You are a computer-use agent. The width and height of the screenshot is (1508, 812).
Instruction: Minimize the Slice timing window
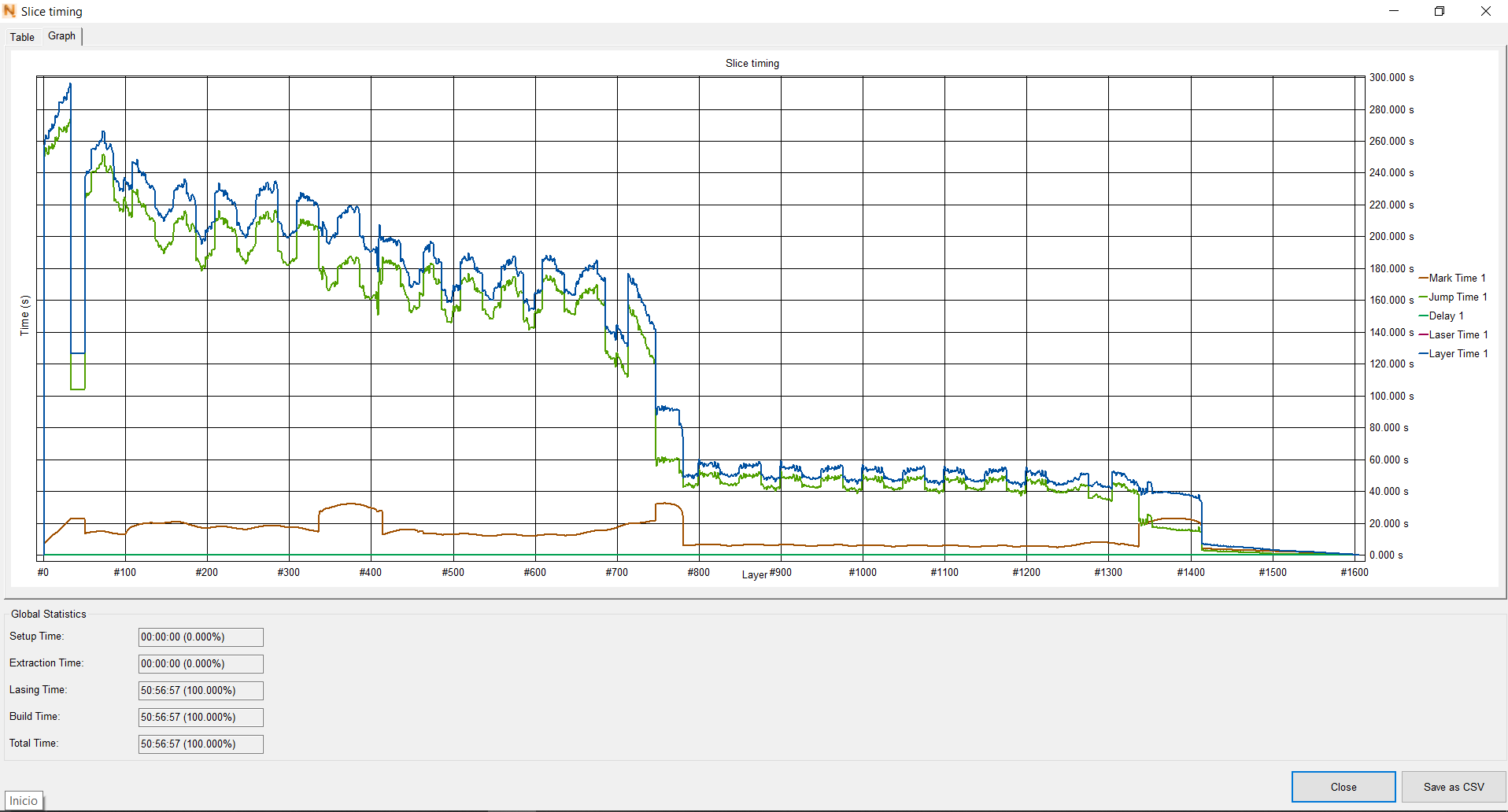1394,11
